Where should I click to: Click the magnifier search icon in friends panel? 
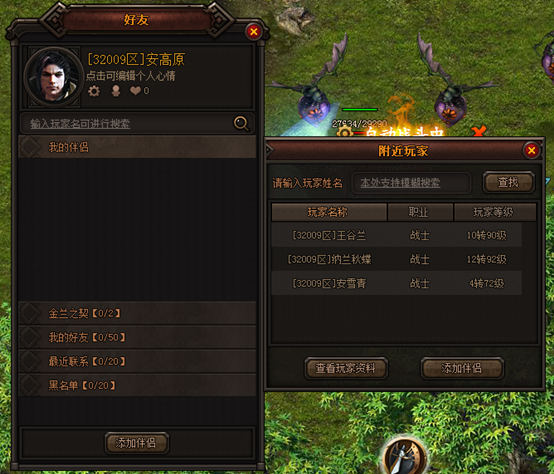tap(241, 123)
